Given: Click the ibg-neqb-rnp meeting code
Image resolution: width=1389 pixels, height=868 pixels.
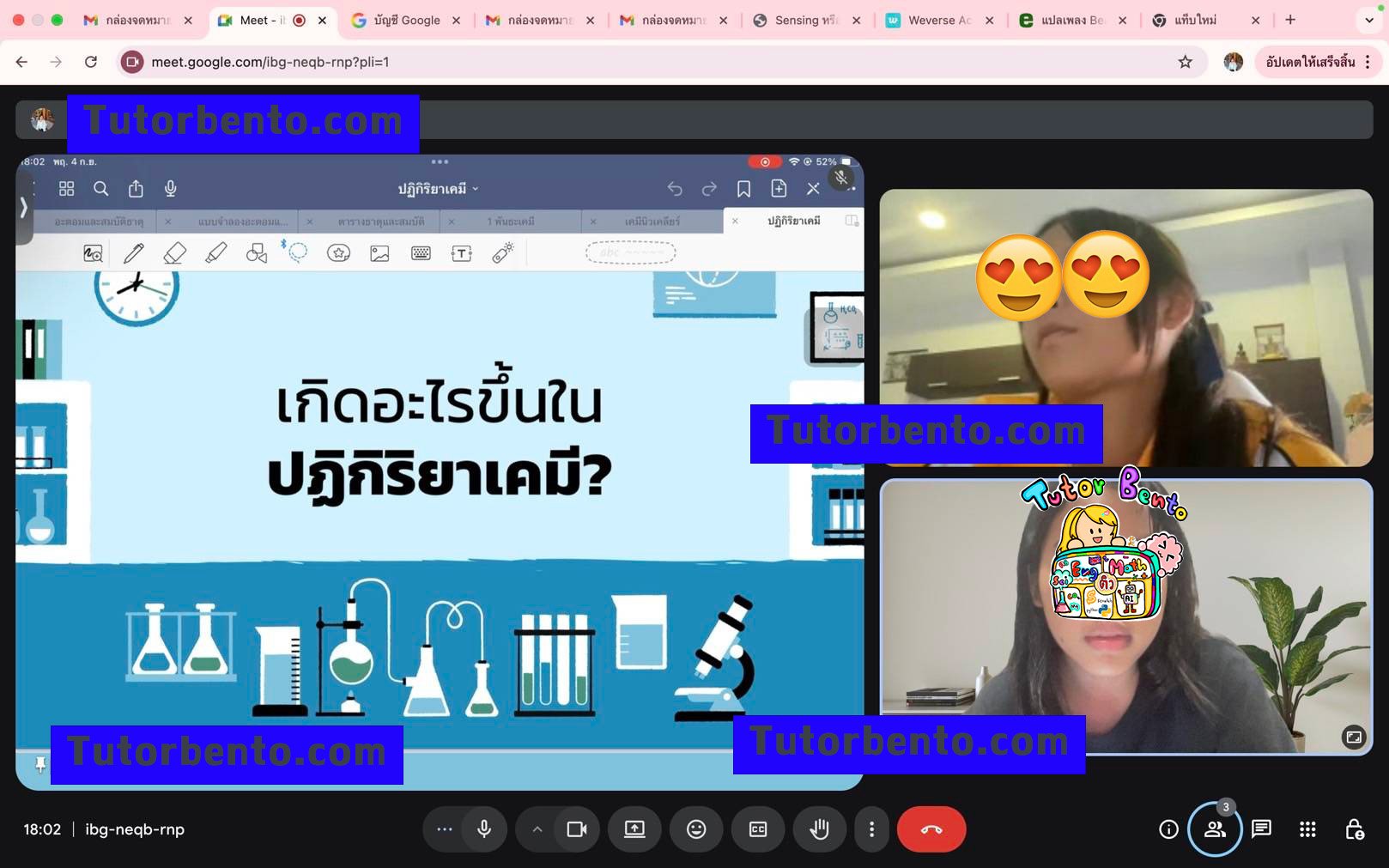Looking at the screenshot, I should (x=135, y=829).
